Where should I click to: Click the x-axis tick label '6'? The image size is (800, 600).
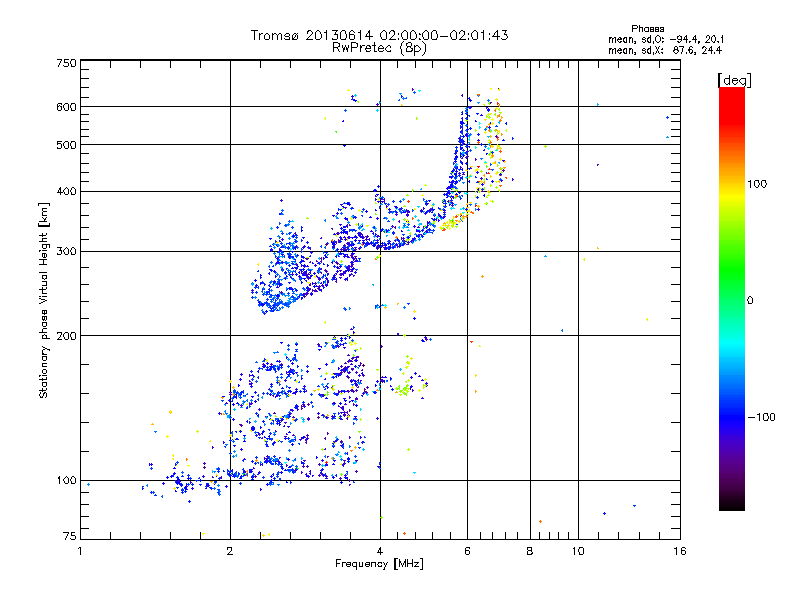click(x=467, y=551)
